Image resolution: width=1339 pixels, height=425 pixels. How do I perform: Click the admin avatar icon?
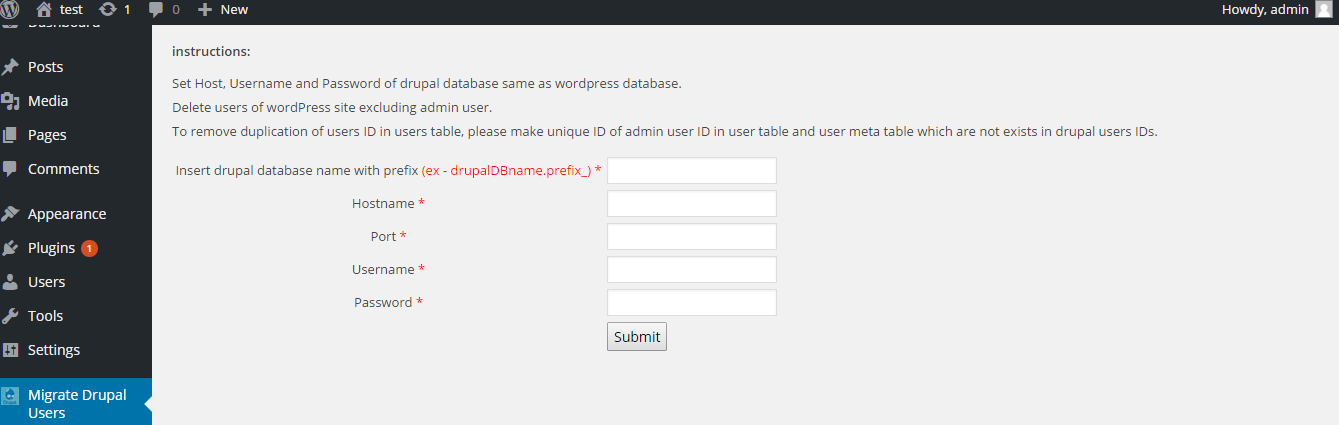tap(1324, 9)
